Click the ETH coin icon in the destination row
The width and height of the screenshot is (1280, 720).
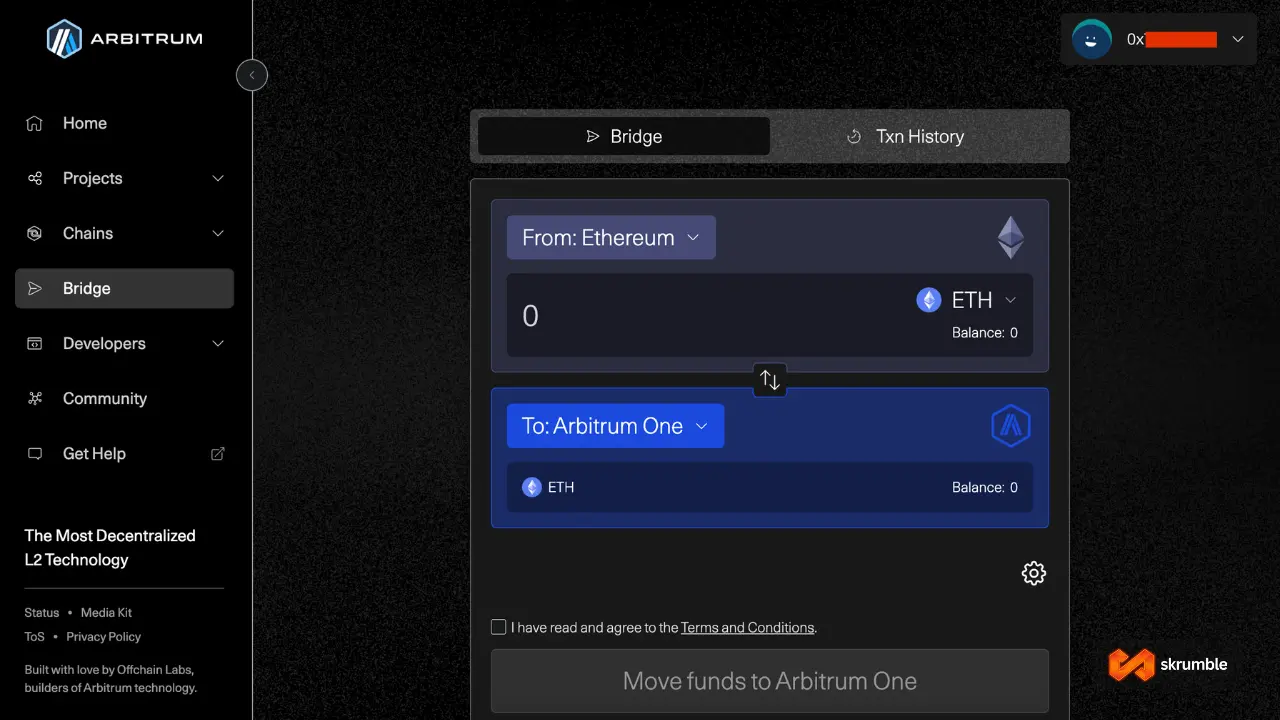point(532,487)
